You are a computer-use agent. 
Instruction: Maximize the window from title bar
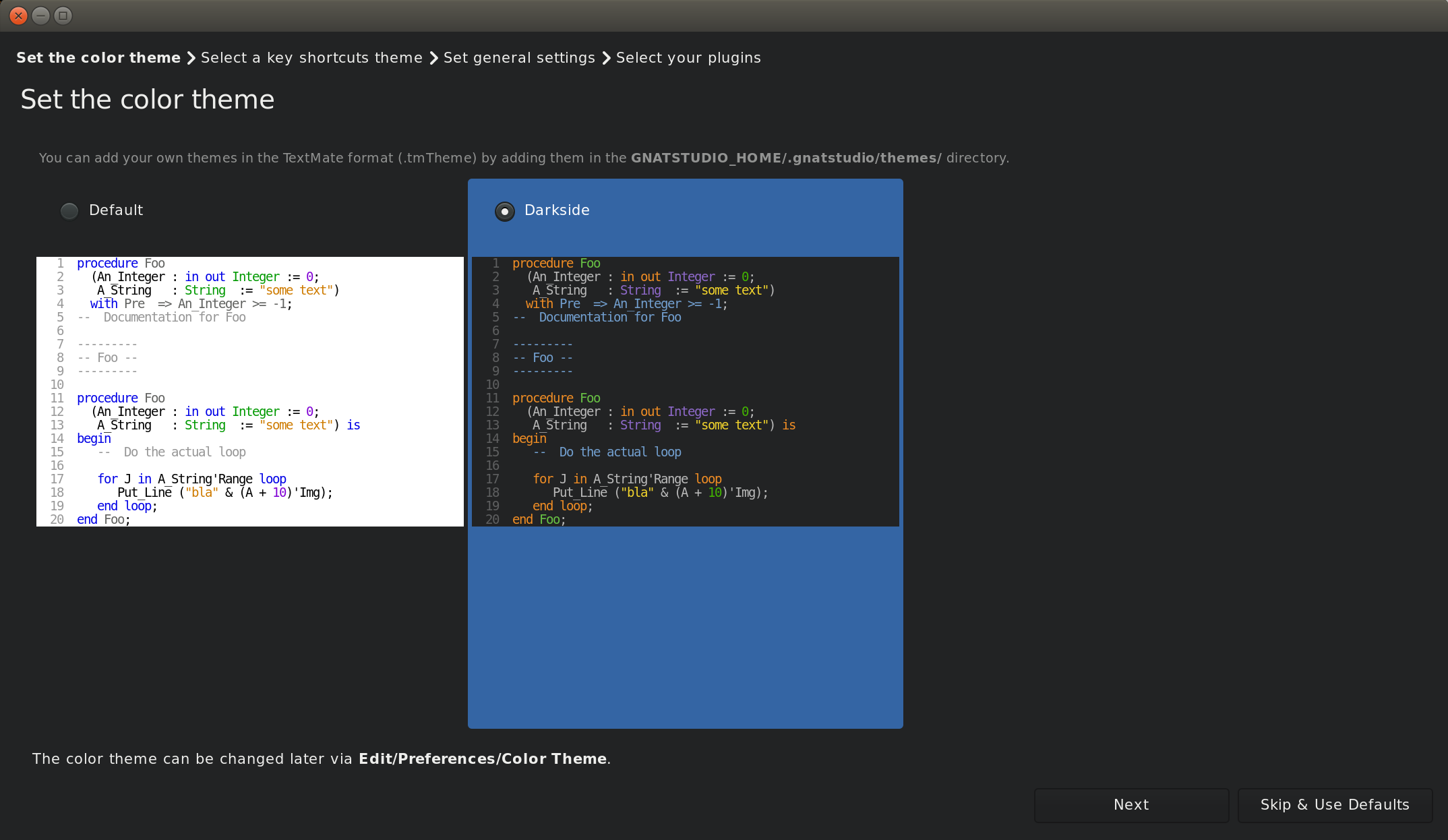[x=63, y=16]
